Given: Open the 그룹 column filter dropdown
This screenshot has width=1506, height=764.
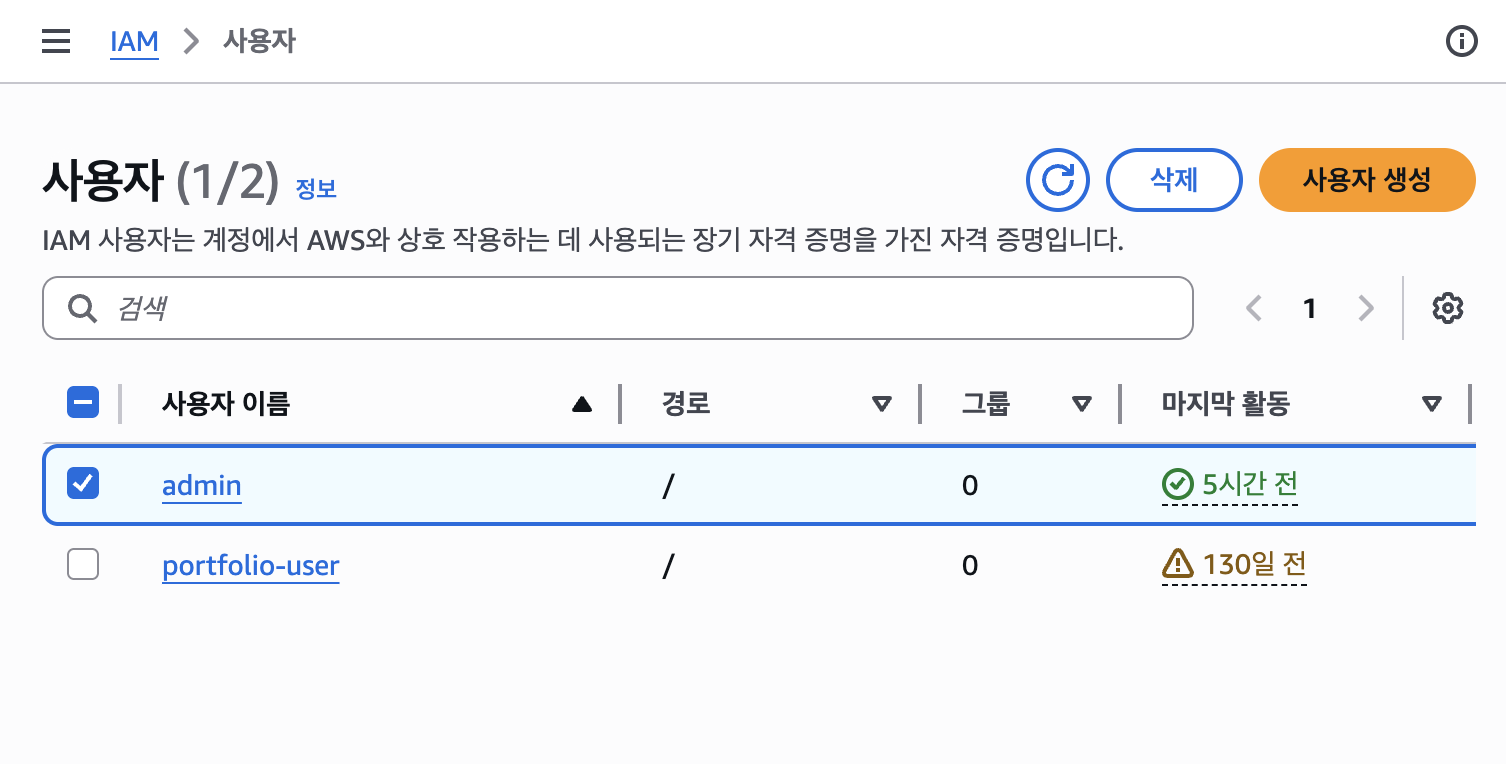Looking at the screenshot, I should 1082,403.
